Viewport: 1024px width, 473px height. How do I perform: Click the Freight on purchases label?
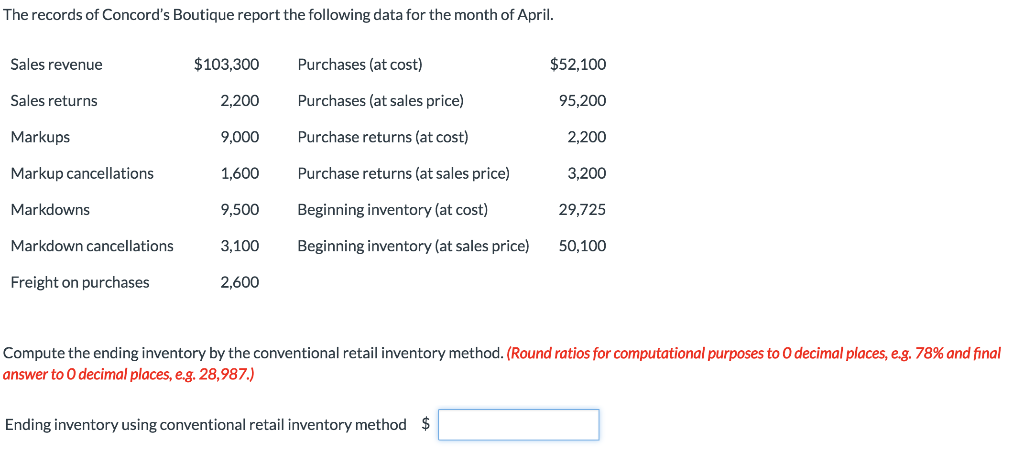tap(80, 283)
